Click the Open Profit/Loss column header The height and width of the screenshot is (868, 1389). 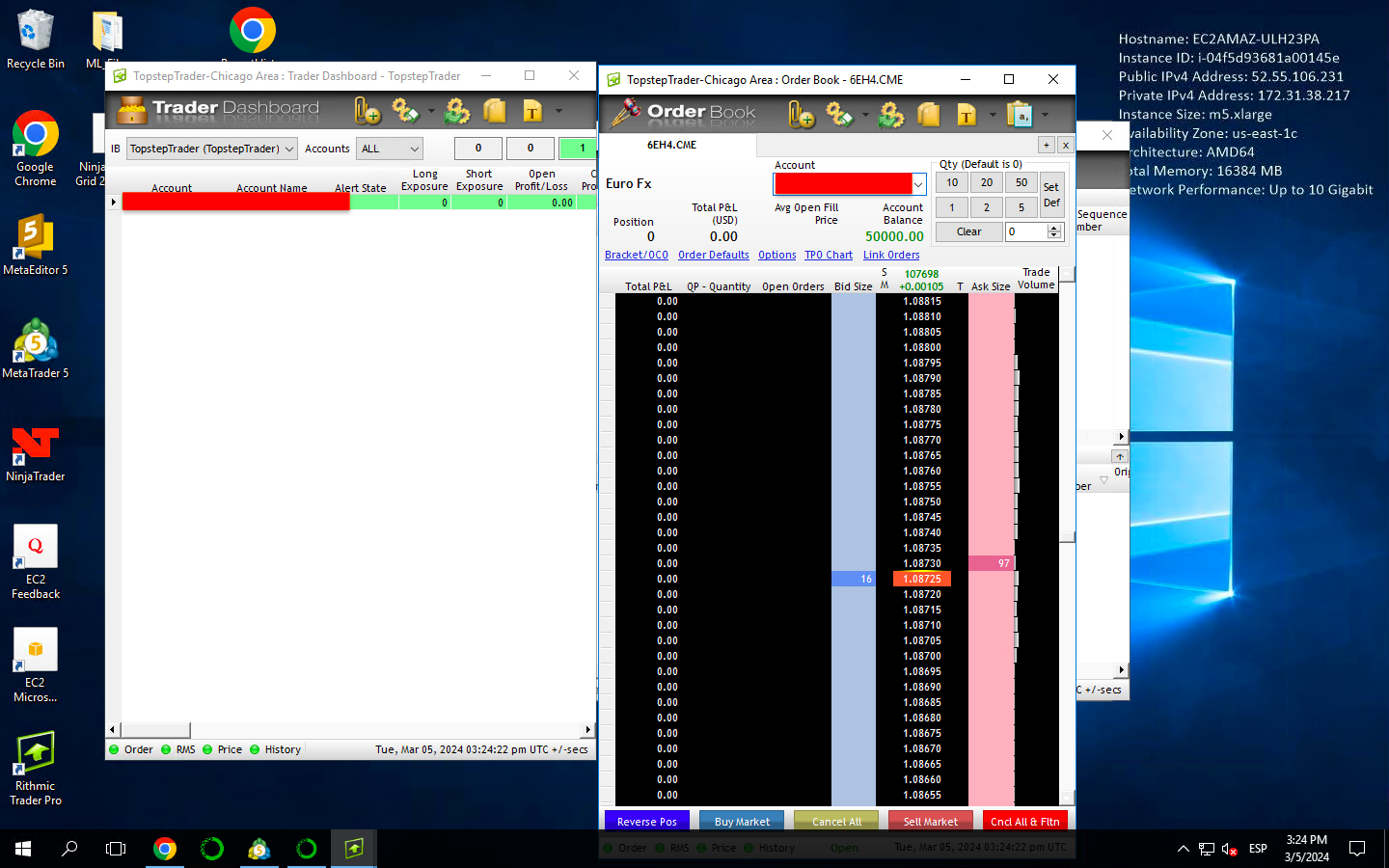pos(541,180)
